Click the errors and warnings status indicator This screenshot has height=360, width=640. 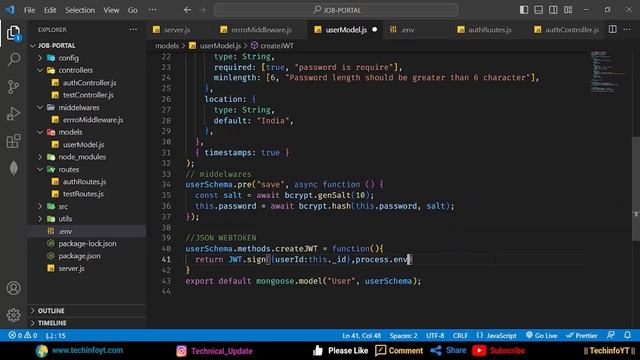coord(23,336)
